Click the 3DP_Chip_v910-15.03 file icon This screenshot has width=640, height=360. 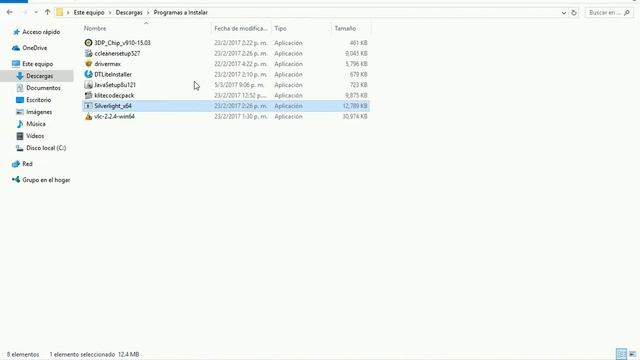(88, 42)
